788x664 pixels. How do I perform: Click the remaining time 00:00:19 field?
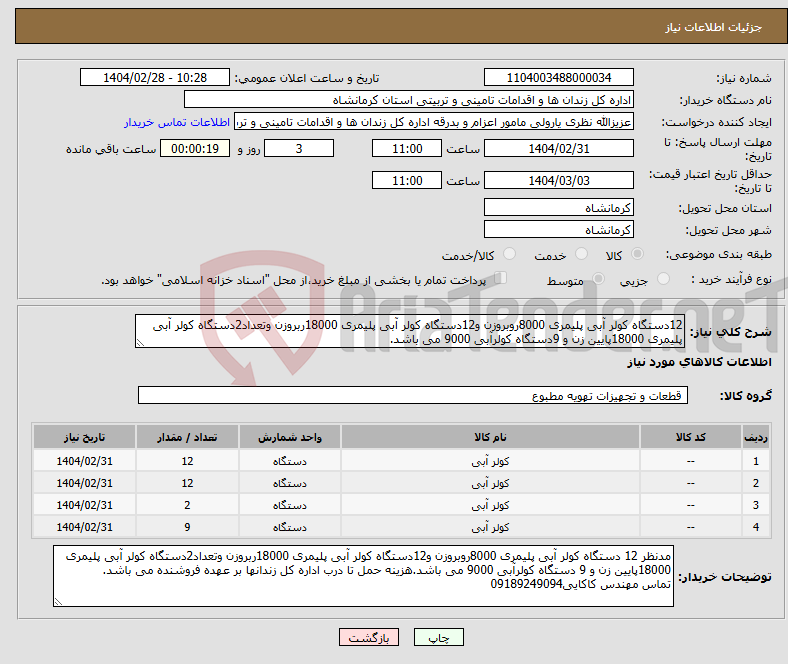click(x=195, y=148)
